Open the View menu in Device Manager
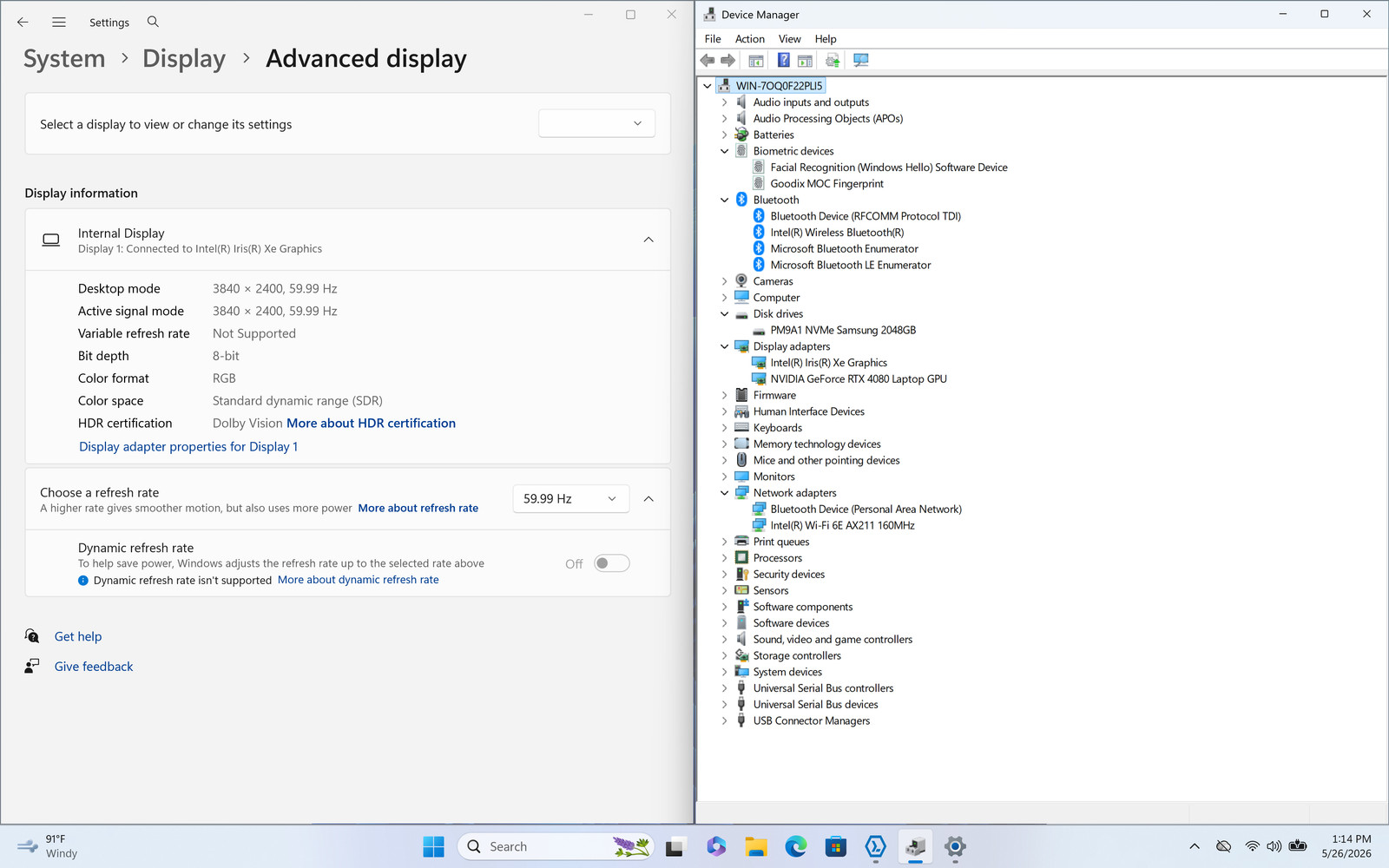The height and width of the screenshot is (868, 1389). 790,39
